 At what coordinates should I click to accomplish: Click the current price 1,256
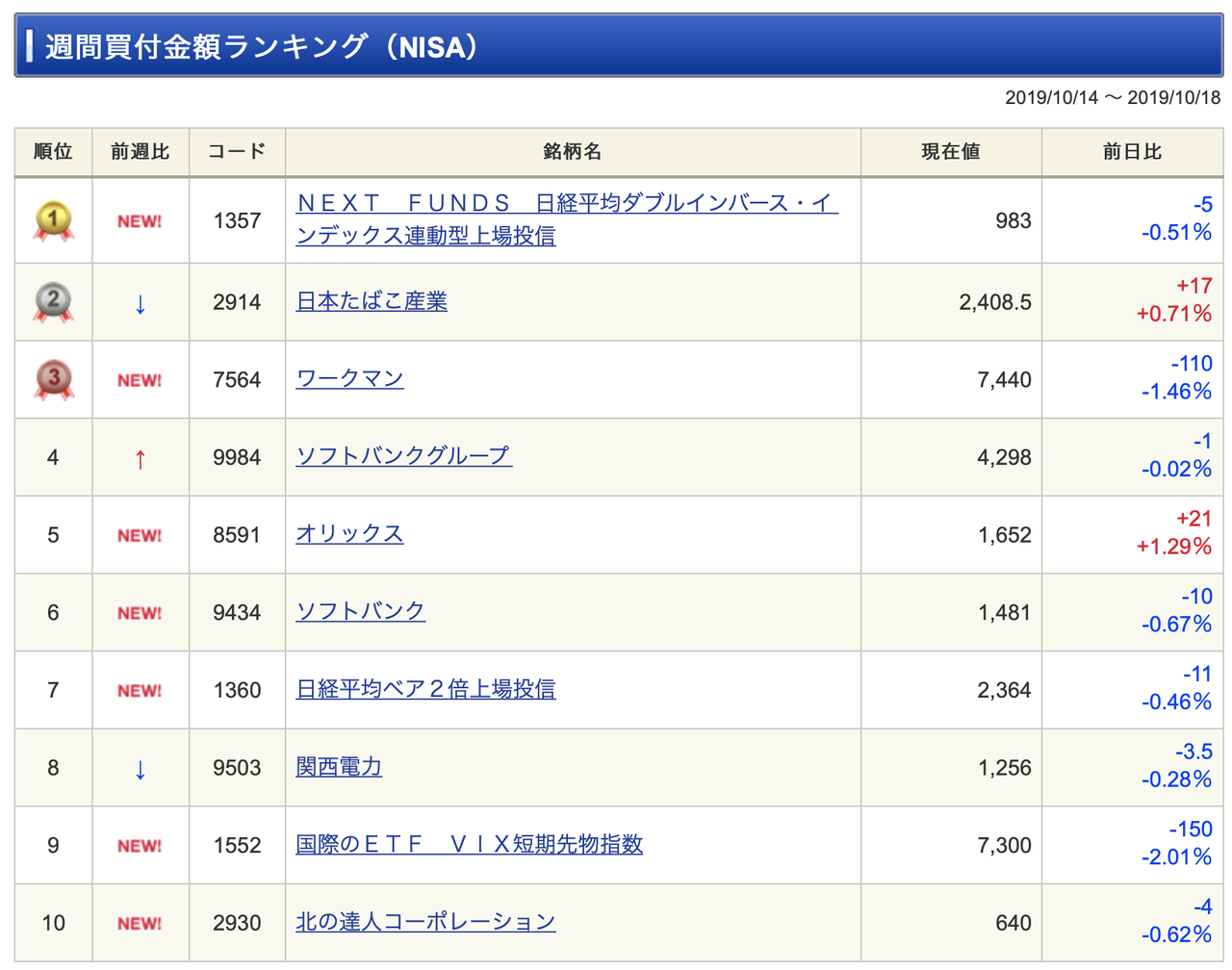point(1005,768)
